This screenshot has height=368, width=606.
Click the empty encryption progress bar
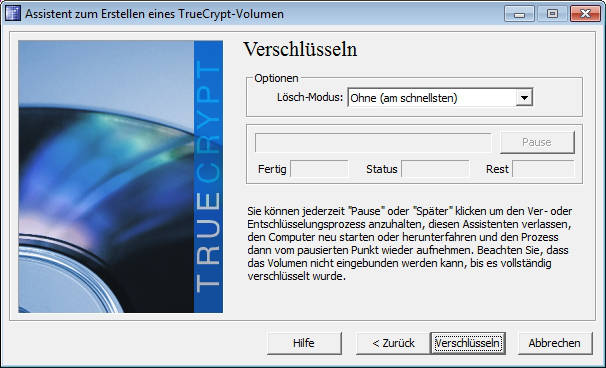pos(373,143)
